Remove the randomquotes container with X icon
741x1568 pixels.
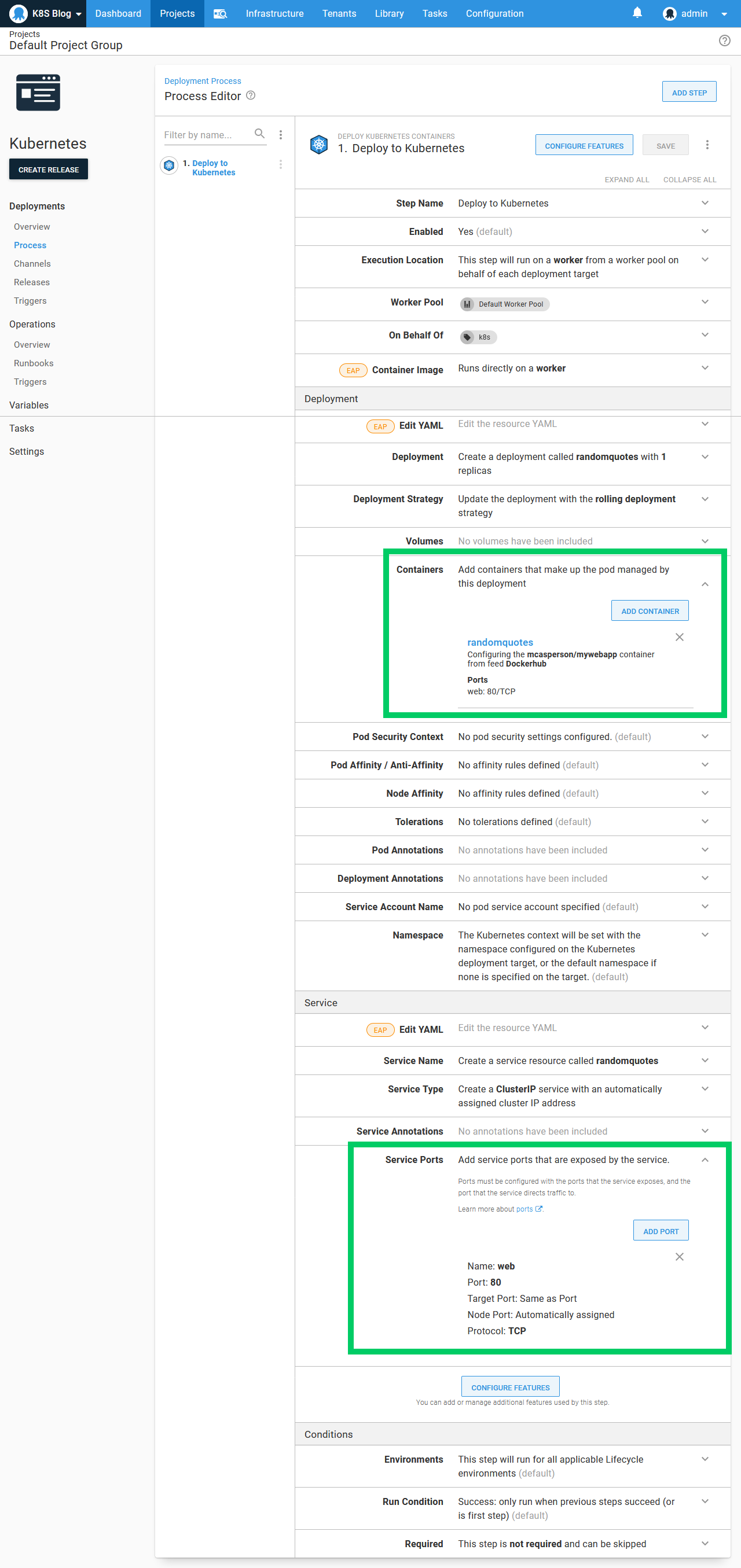point(680,637)
